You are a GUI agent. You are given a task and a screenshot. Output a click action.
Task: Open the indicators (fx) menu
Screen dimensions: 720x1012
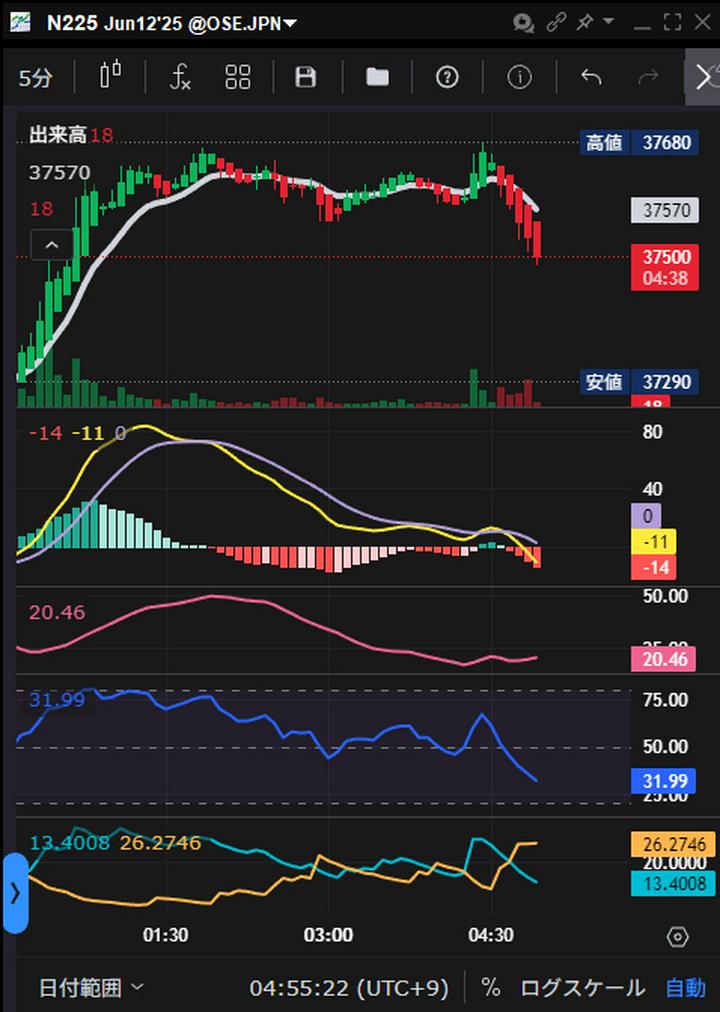pyautogui.click(x=180, y=77)
